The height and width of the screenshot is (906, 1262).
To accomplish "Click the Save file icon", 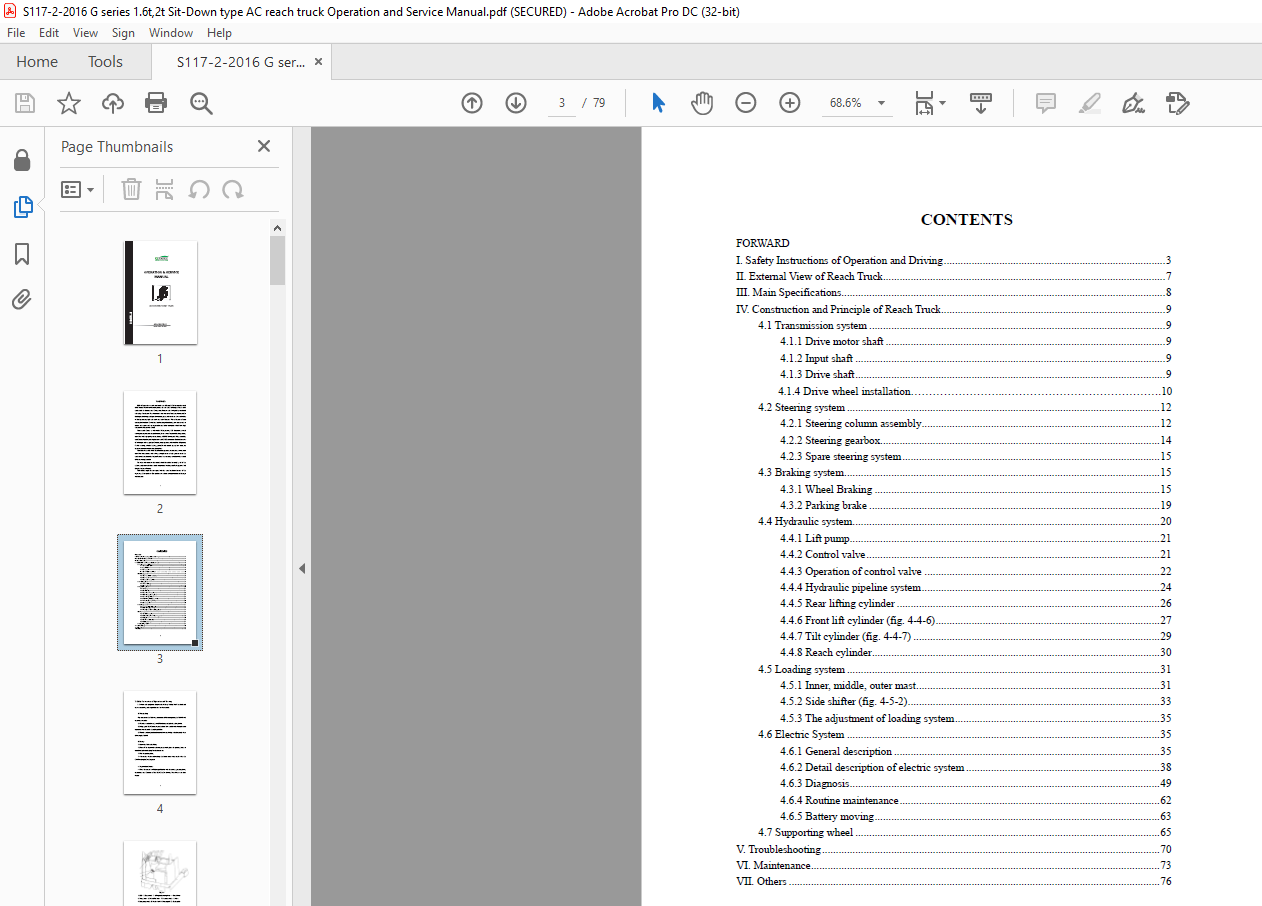I will click(x=25, y=103).
